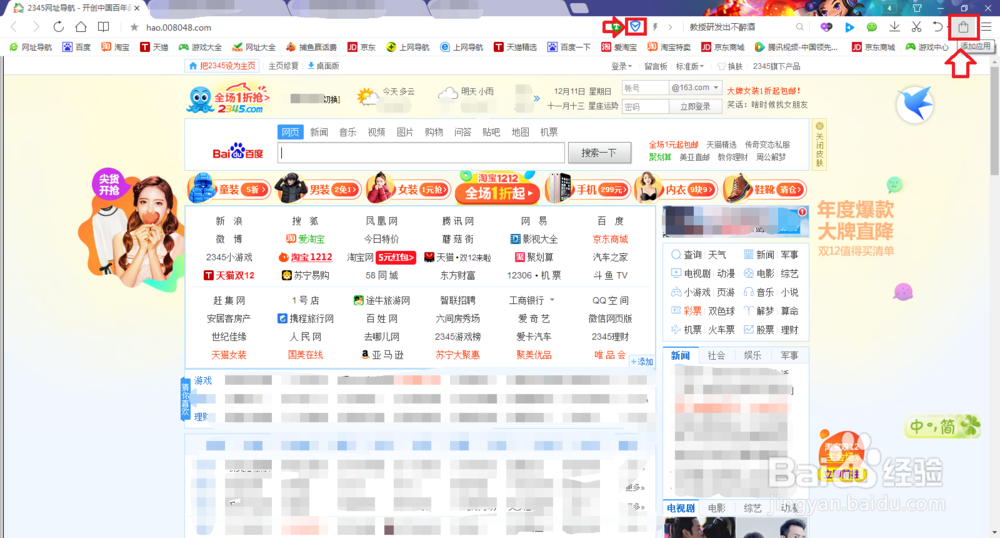This screenshot has height=538, width=1000.
Task: Open the blue play video extension icon
Action: click(x=849, y=27)
